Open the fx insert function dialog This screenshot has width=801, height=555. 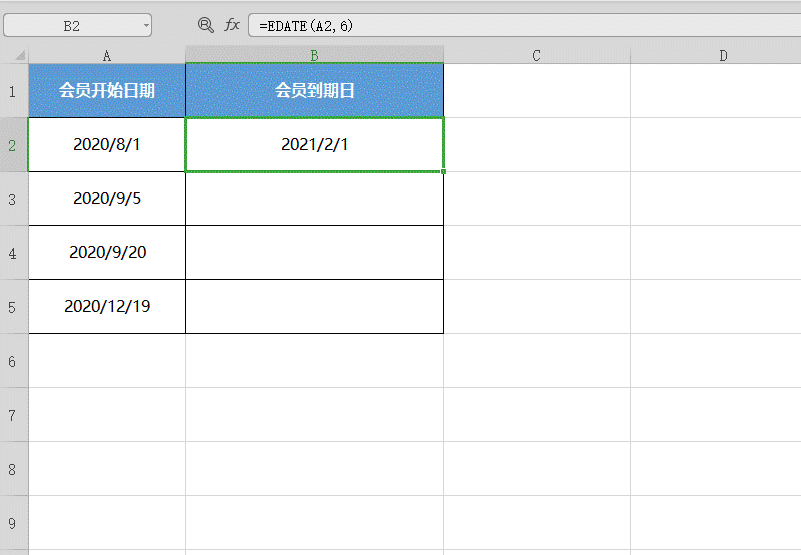pos(232,25)
